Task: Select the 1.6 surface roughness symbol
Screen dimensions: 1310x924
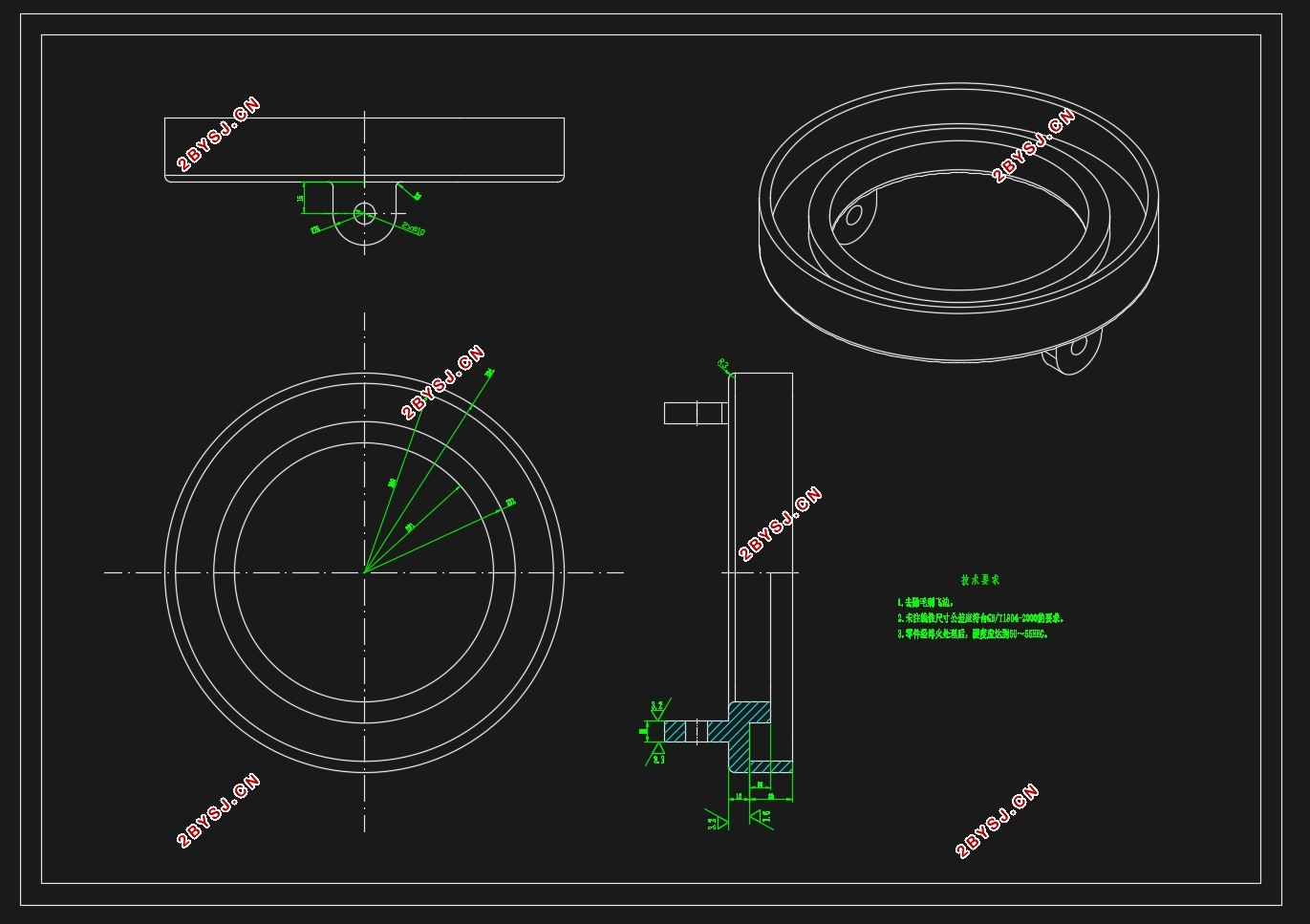Action: [x=763, y=817]
